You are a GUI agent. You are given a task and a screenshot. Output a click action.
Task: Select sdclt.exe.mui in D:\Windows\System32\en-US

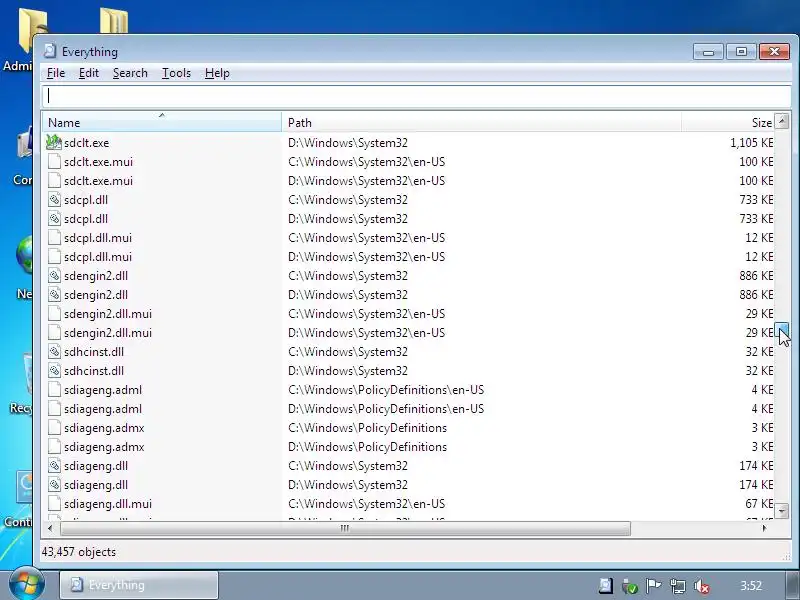[98, 181]
